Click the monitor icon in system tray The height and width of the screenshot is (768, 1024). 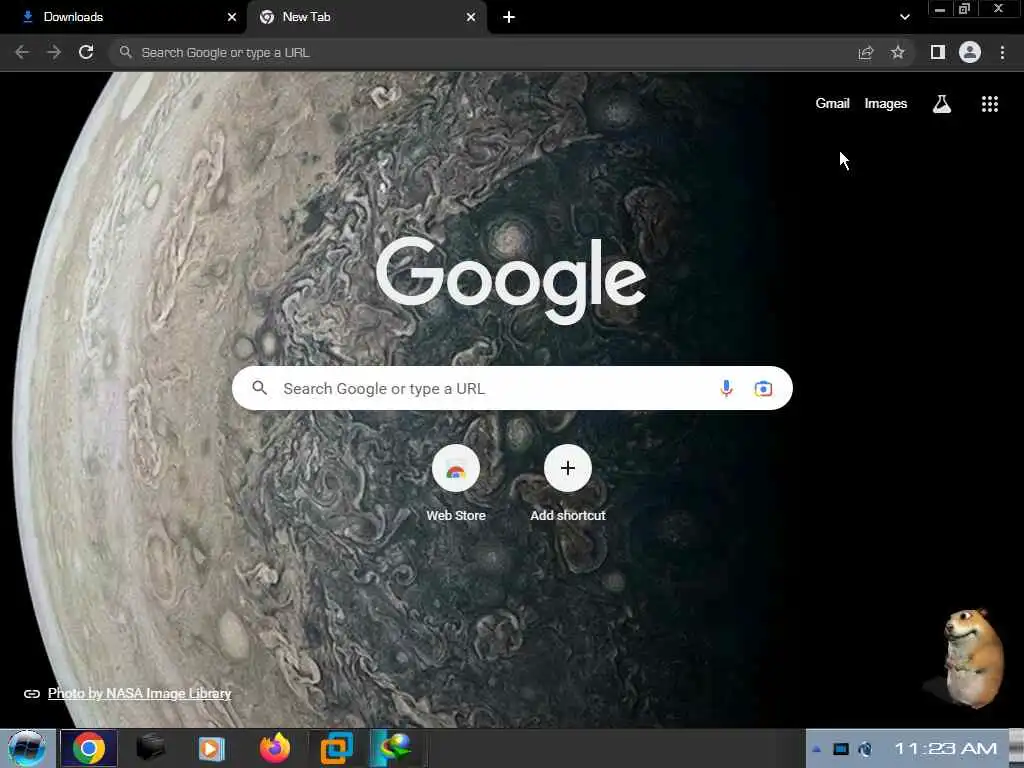[841, 749]
